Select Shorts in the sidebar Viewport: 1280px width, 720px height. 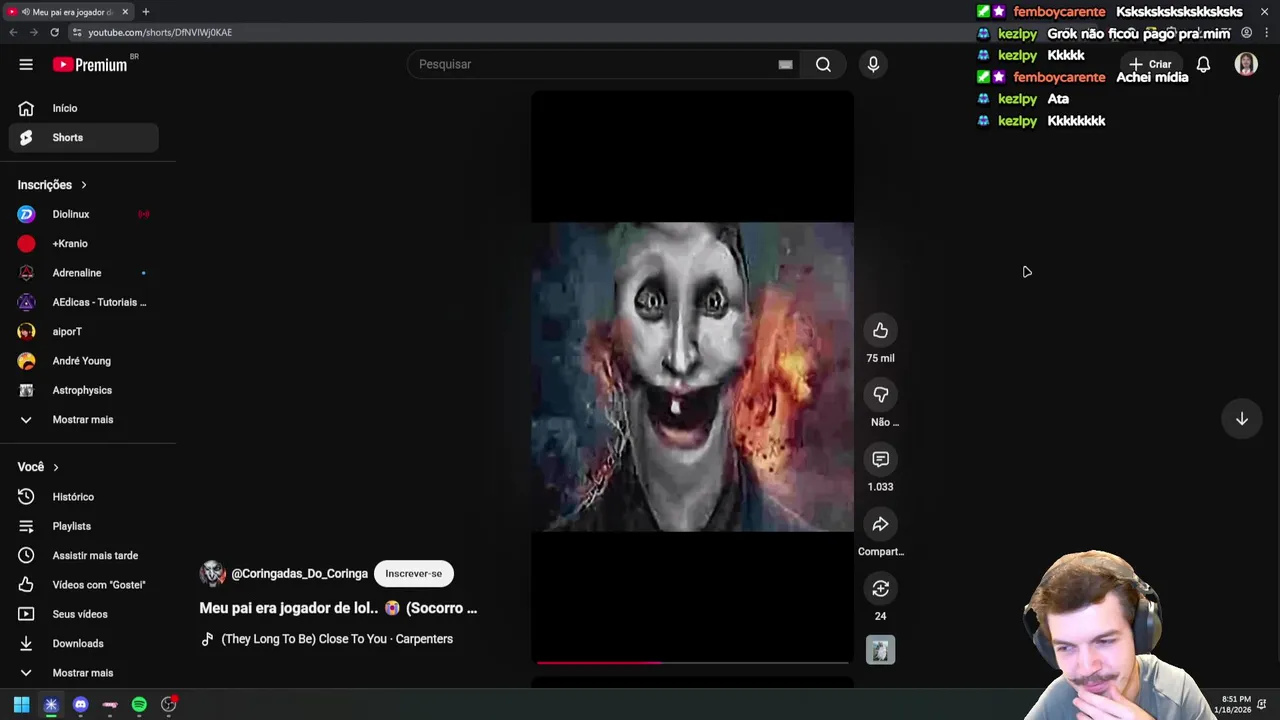pyautogui.click(x=84, y=137)
